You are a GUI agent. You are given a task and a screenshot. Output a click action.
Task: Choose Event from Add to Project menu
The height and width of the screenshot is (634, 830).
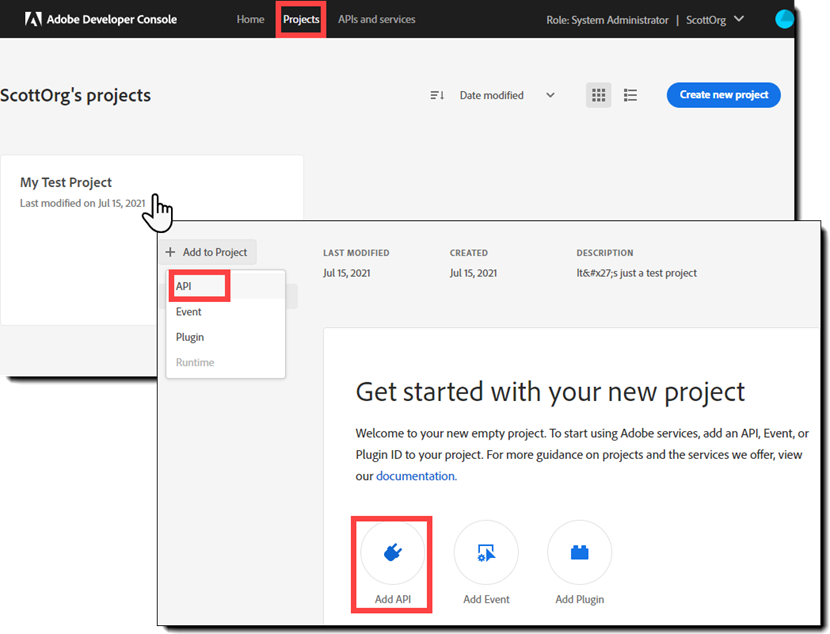pos(225,312)
